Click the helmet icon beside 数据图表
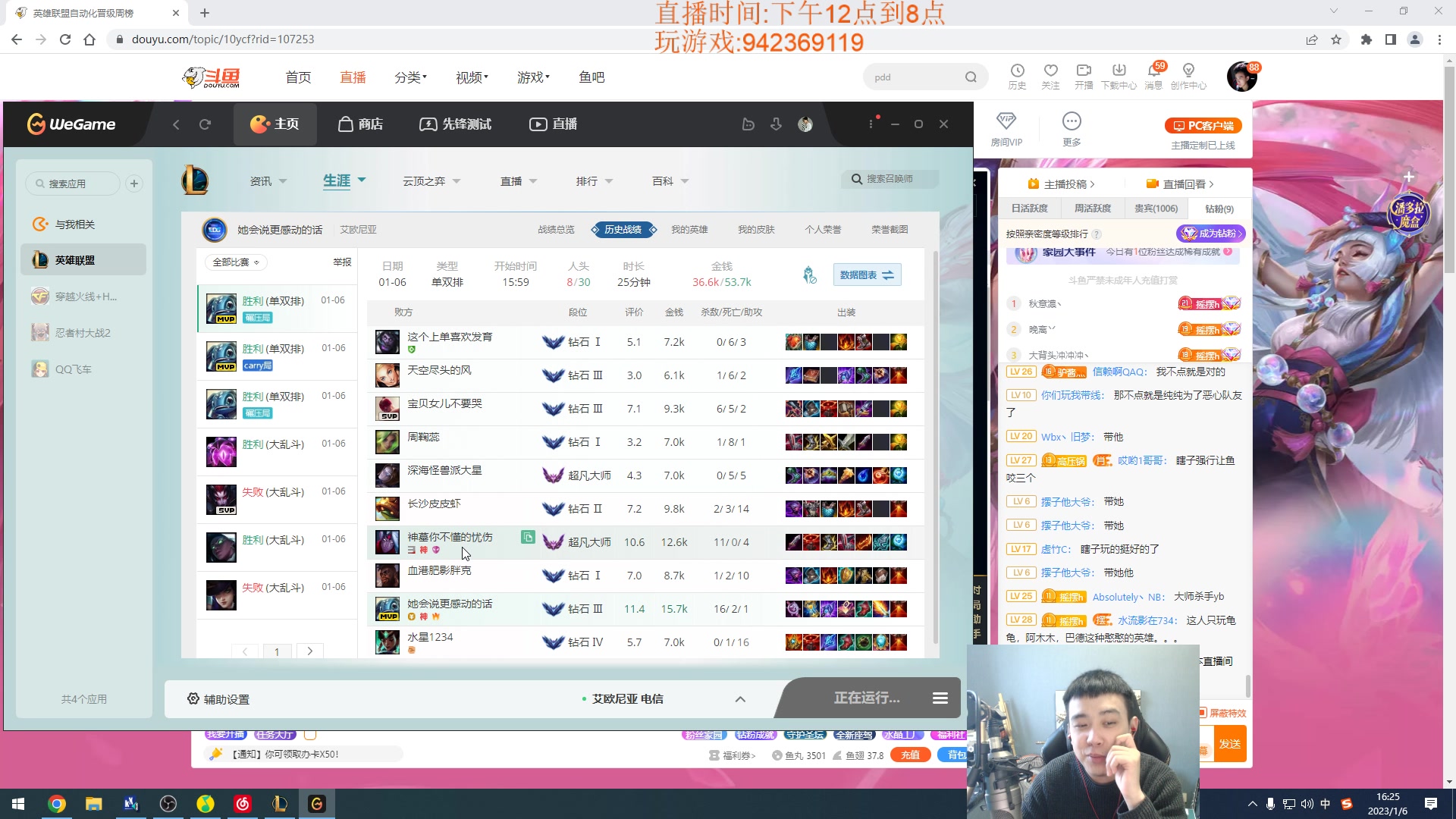Image resolution: width=1456 pixels, height=819 pixels. pyautogui.click(x=810, y=275)
